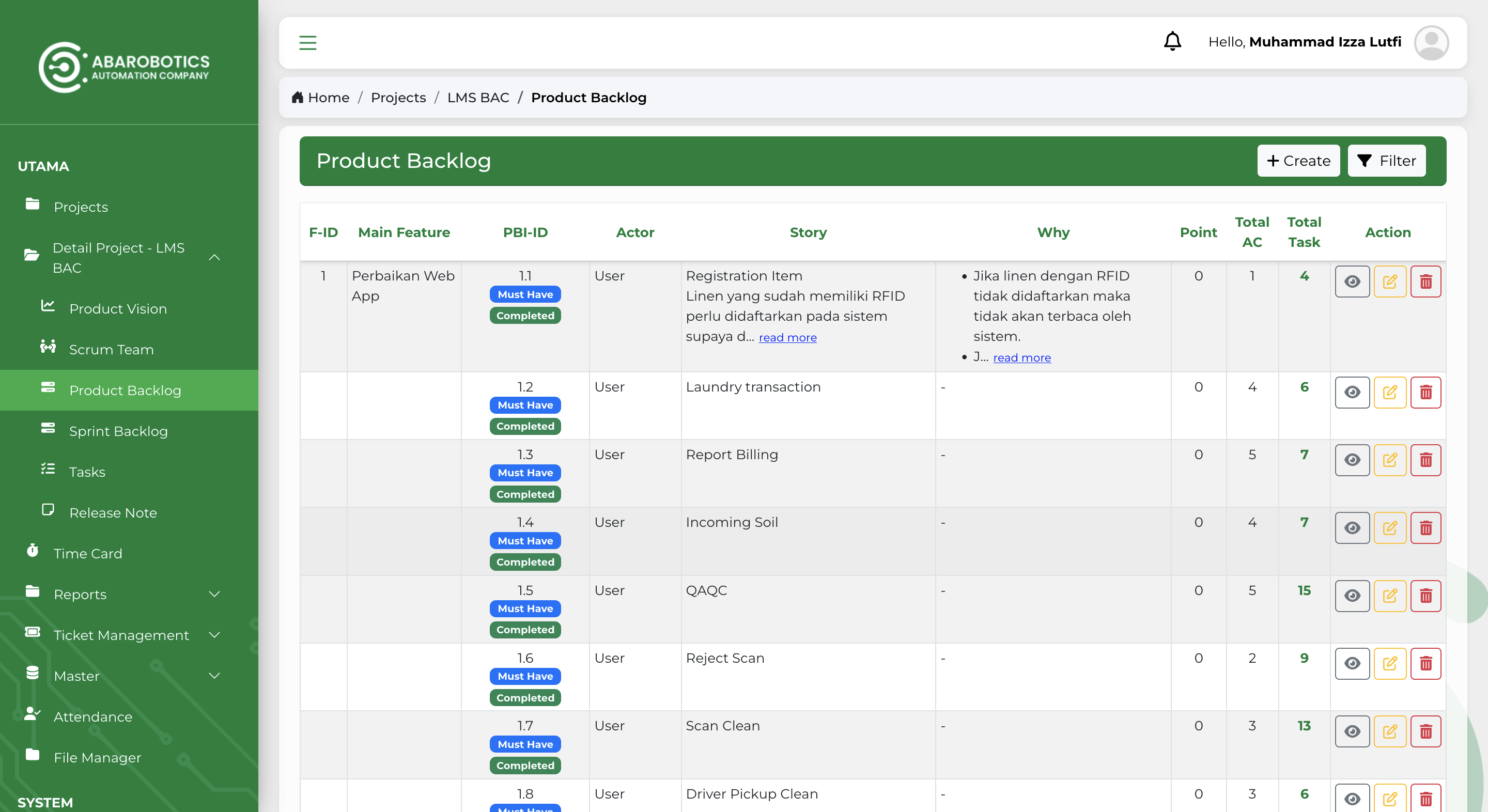Open the Filter options

(x=1386, y=161)
